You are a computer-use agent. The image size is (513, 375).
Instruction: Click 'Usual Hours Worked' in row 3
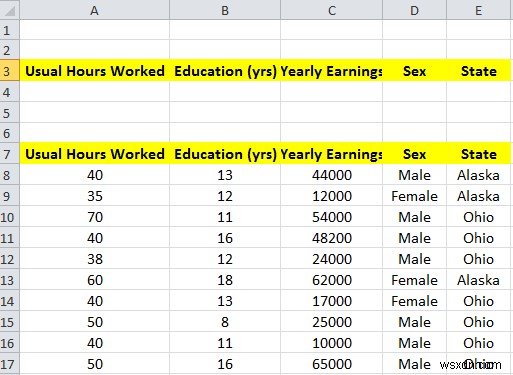(x=95, y=71)
